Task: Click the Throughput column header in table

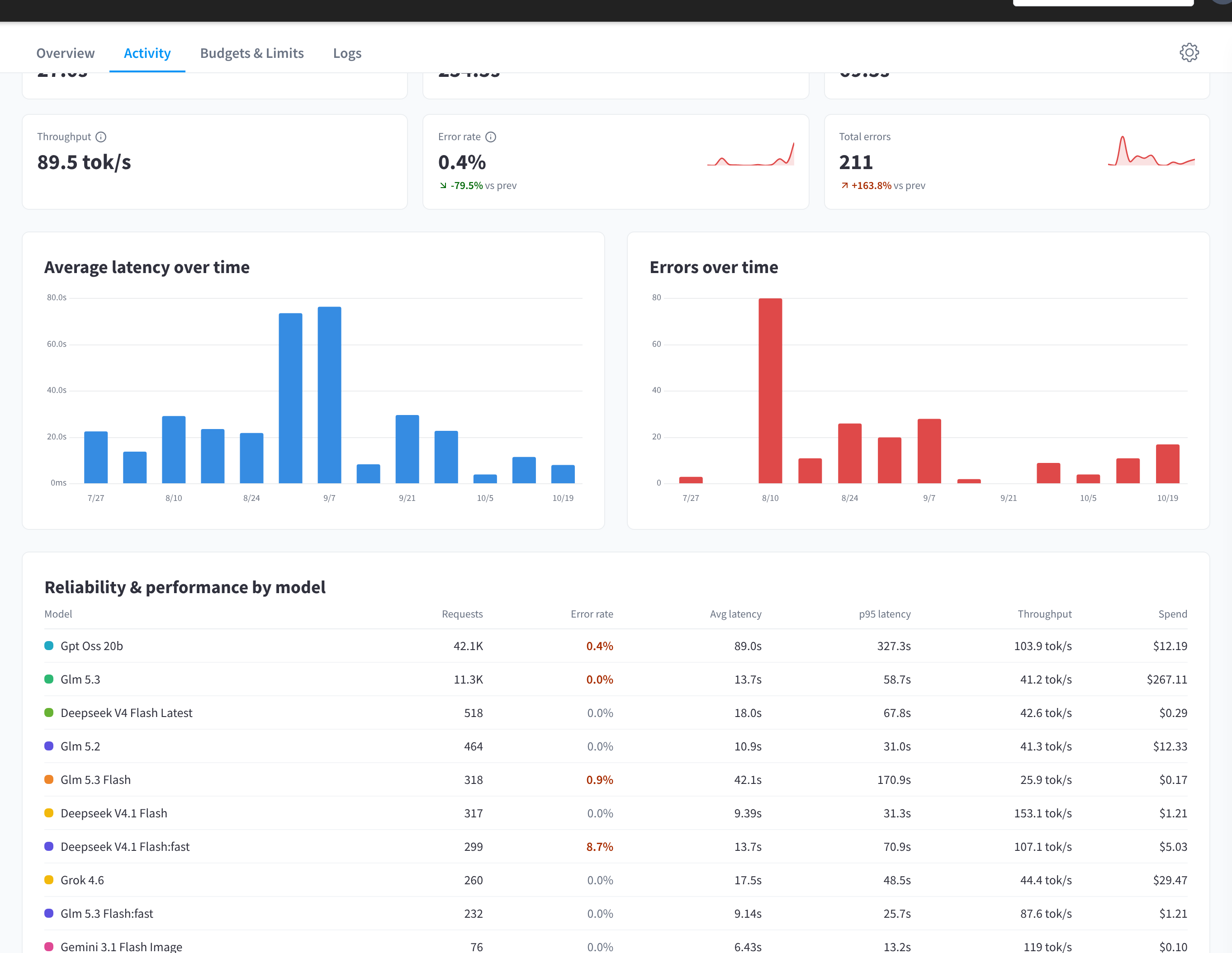Action: [1044, 614]
